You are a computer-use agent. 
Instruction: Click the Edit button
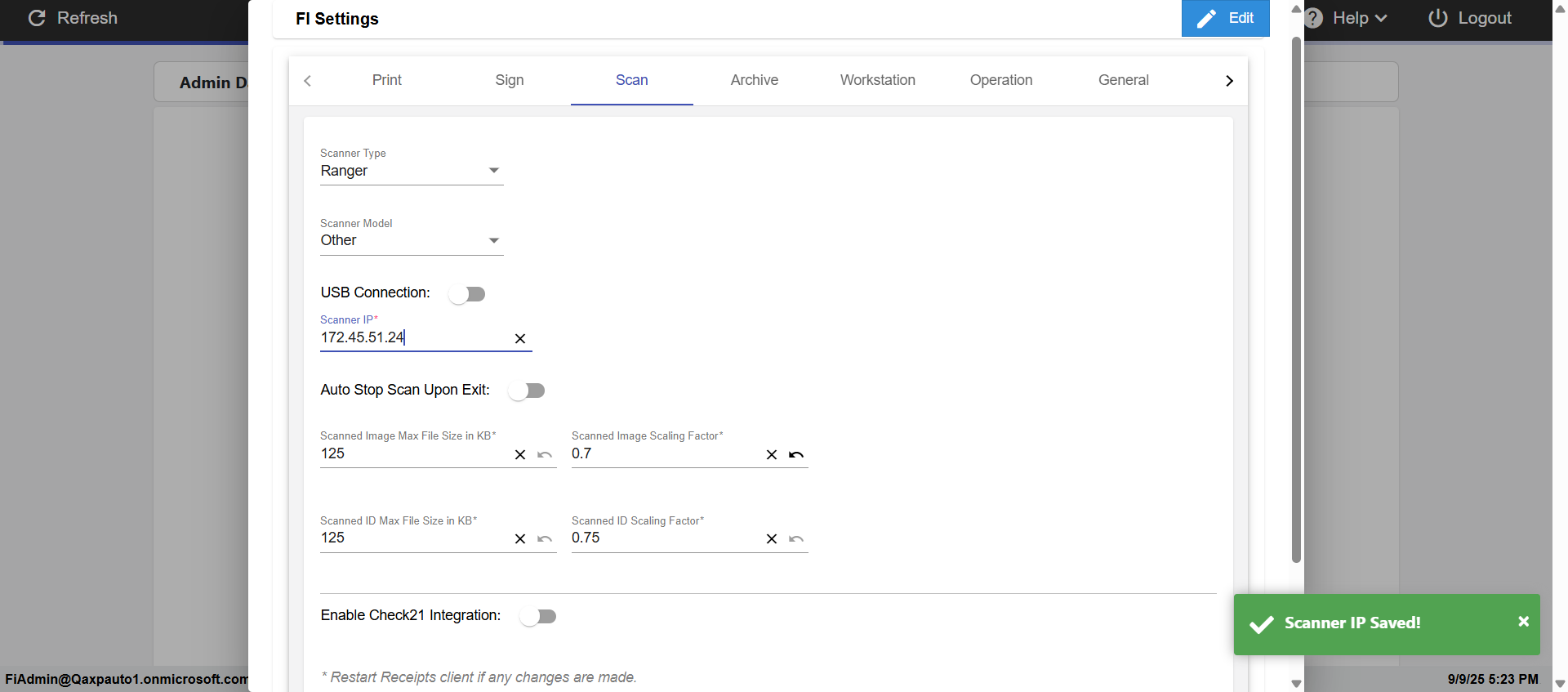(x=1225, y=18)
